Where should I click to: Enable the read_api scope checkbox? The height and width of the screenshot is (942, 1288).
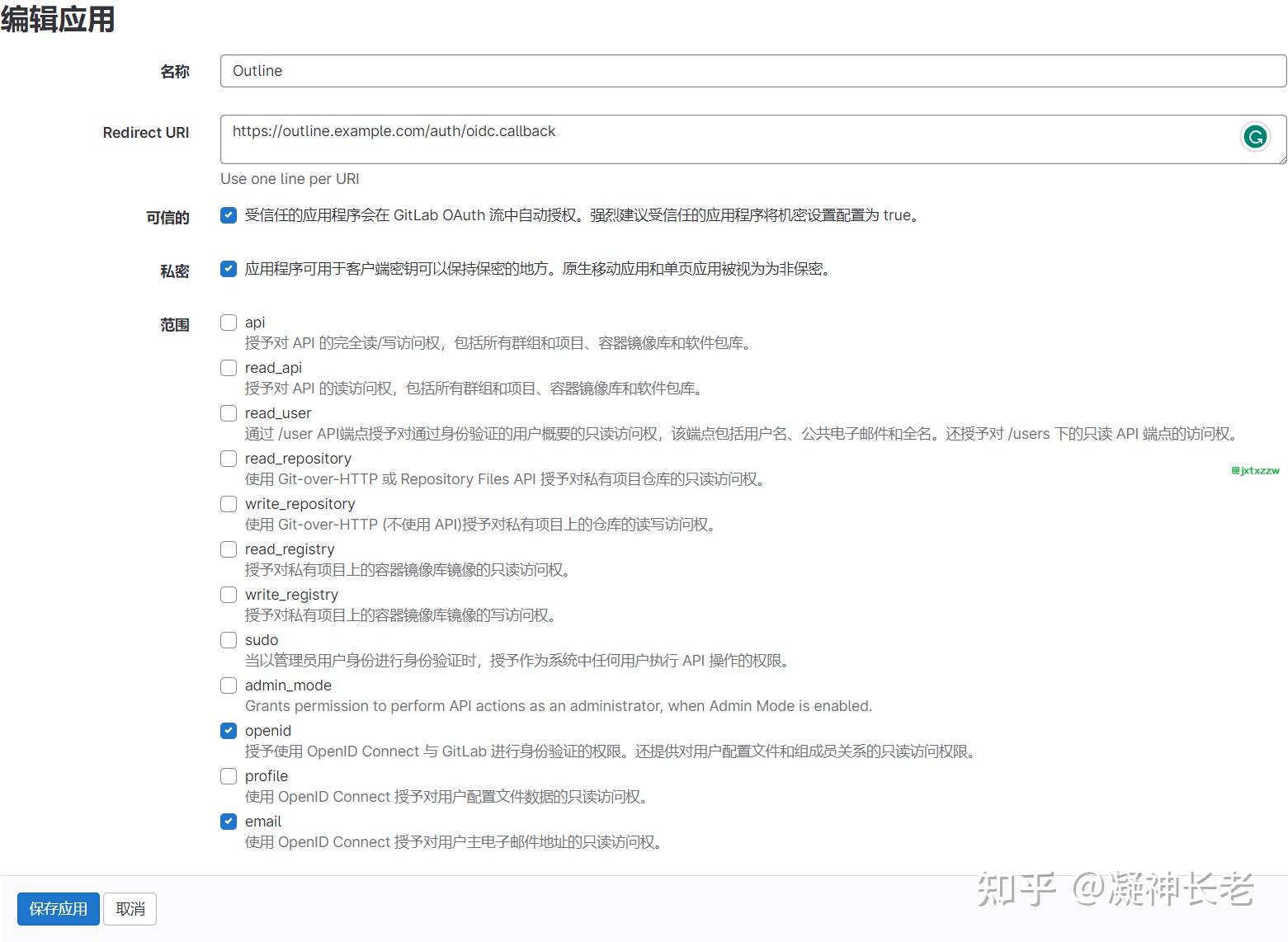(x=229, y=368)
